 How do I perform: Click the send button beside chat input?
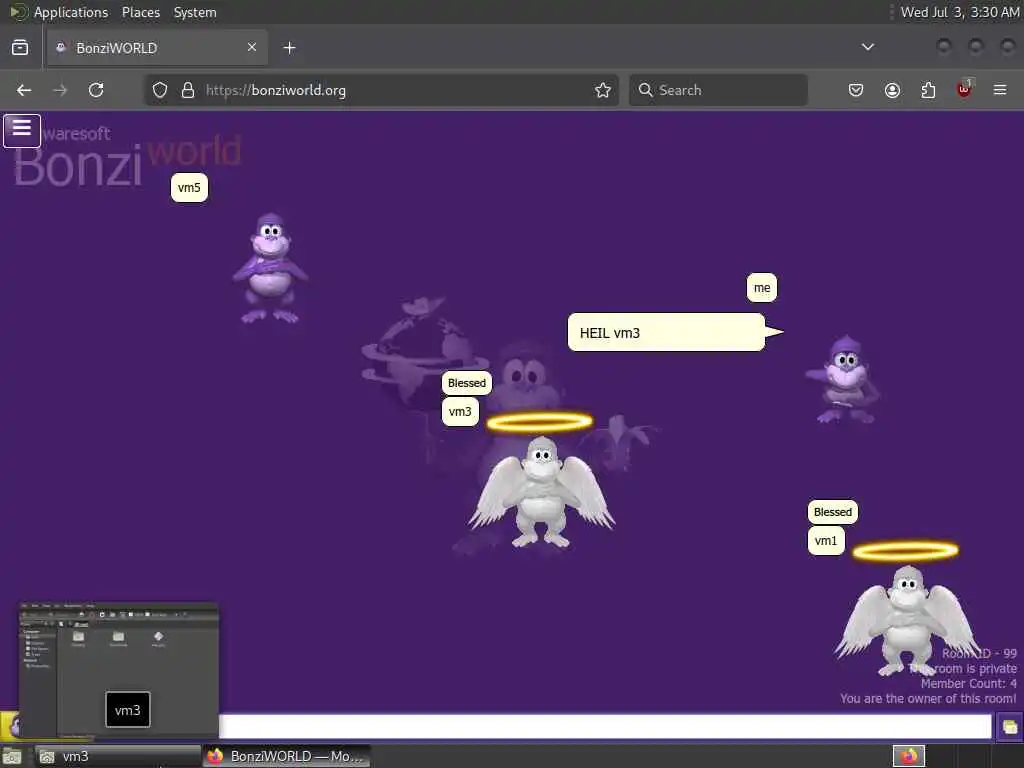click(x=1009, y=727)
